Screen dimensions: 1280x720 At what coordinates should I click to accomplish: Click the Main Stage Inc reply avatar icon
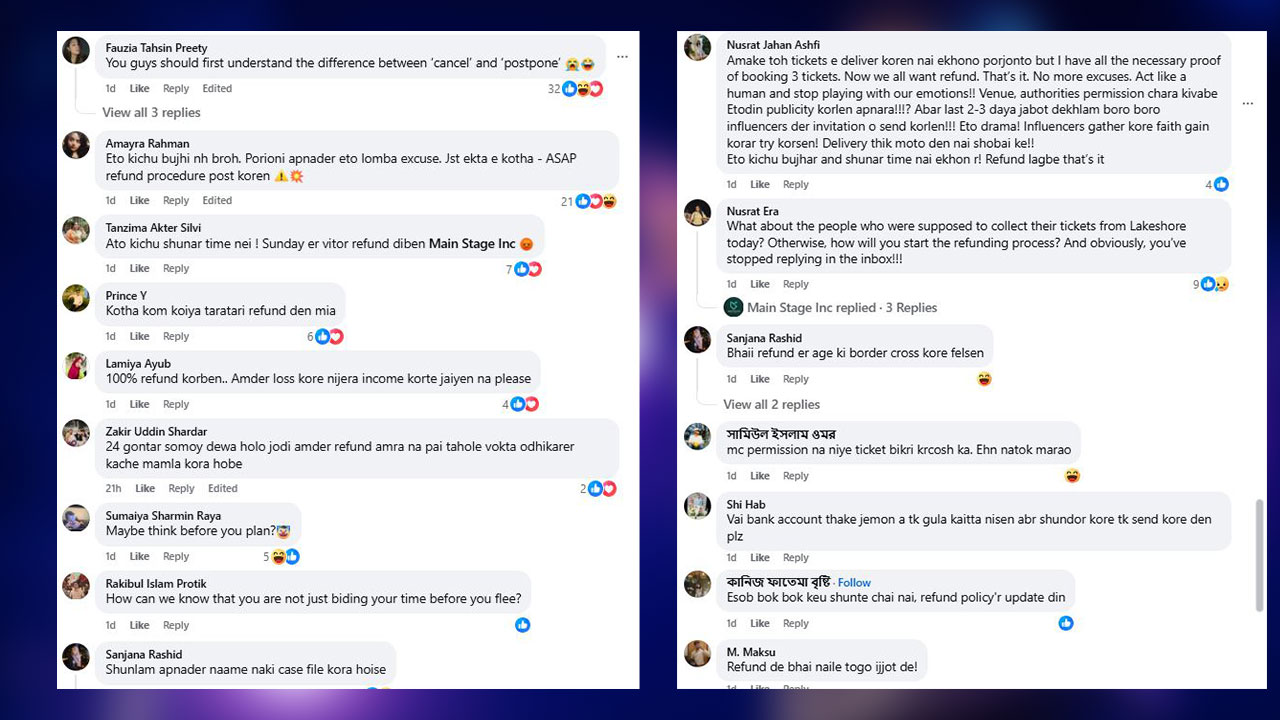(734, 308)
